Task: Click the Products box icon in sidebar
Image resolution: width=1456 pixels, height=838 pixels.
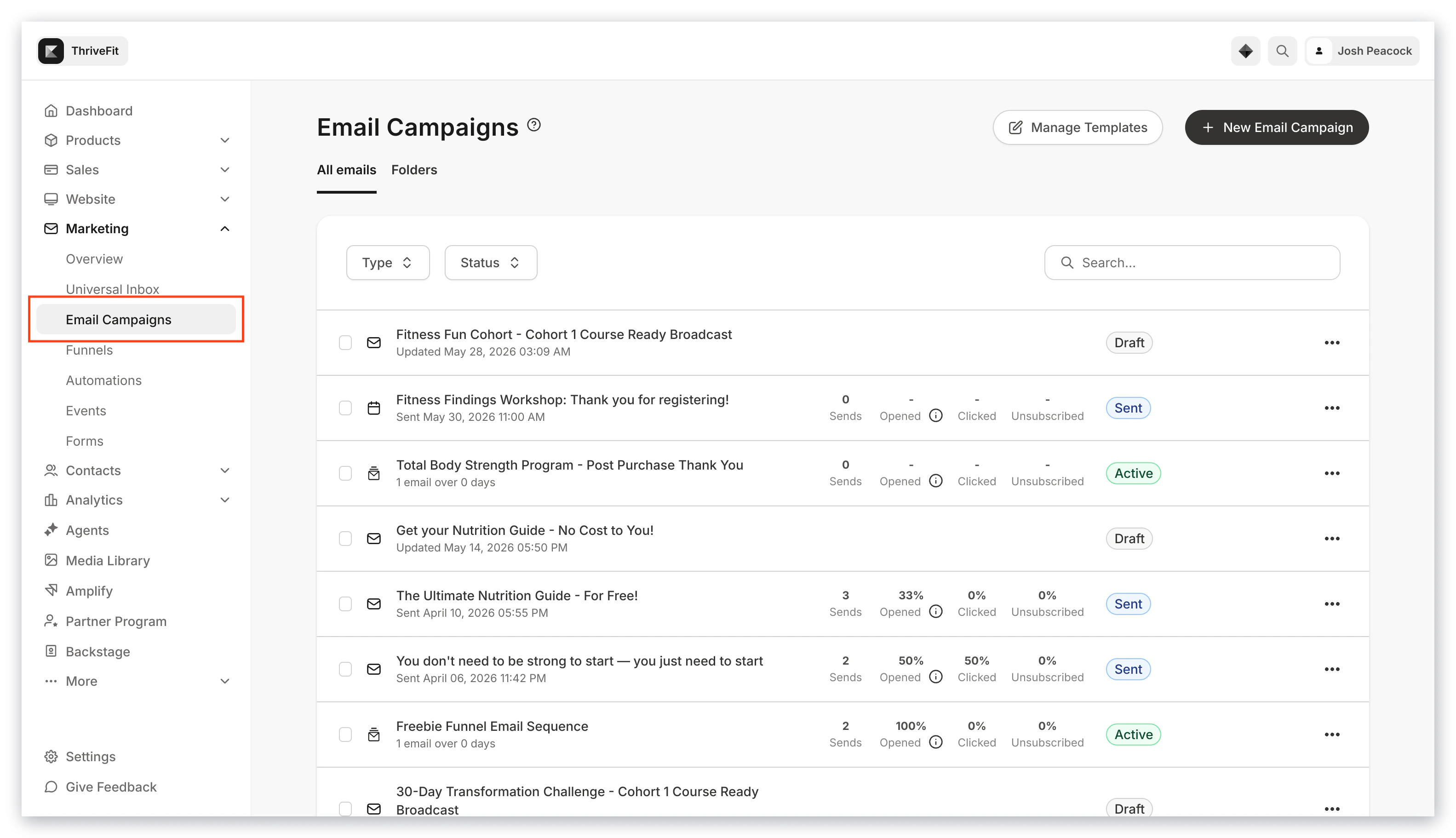Action: (x=51, y=140)
